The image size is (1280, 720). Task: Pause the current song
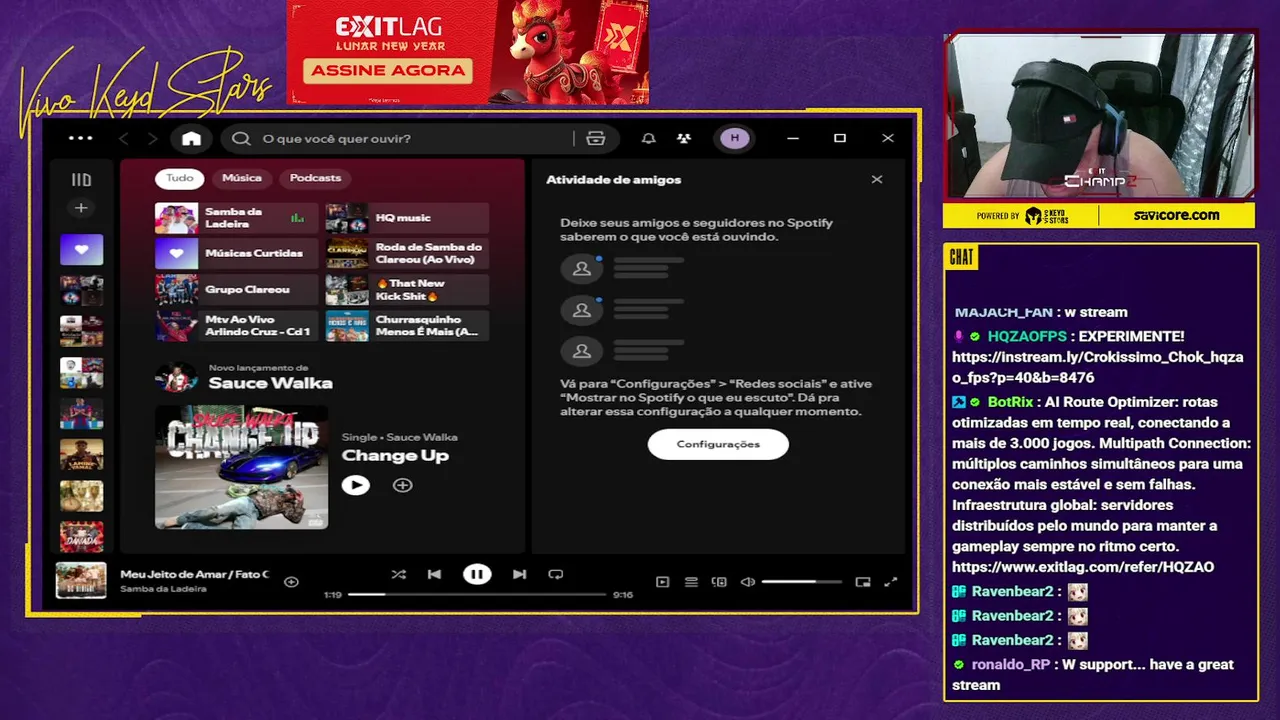pos(477,574)
